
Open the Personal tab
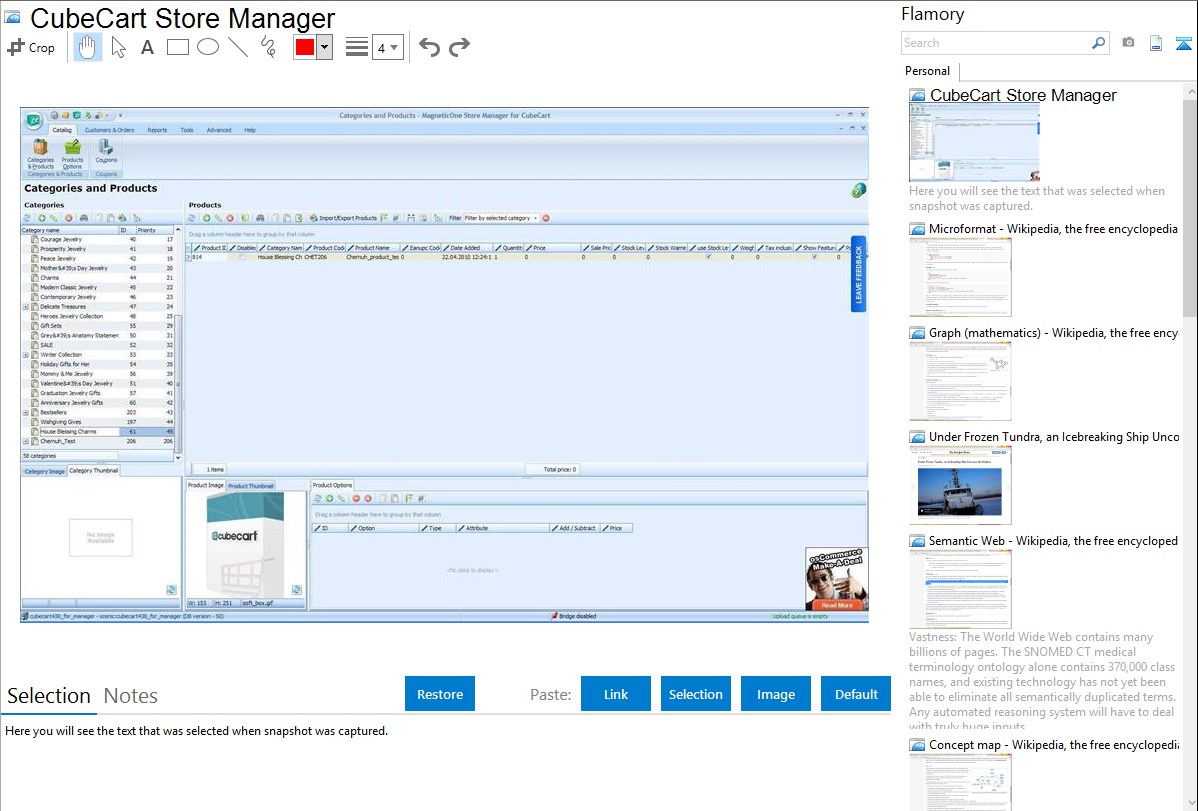pyautogui.click(x=928, y=71)
